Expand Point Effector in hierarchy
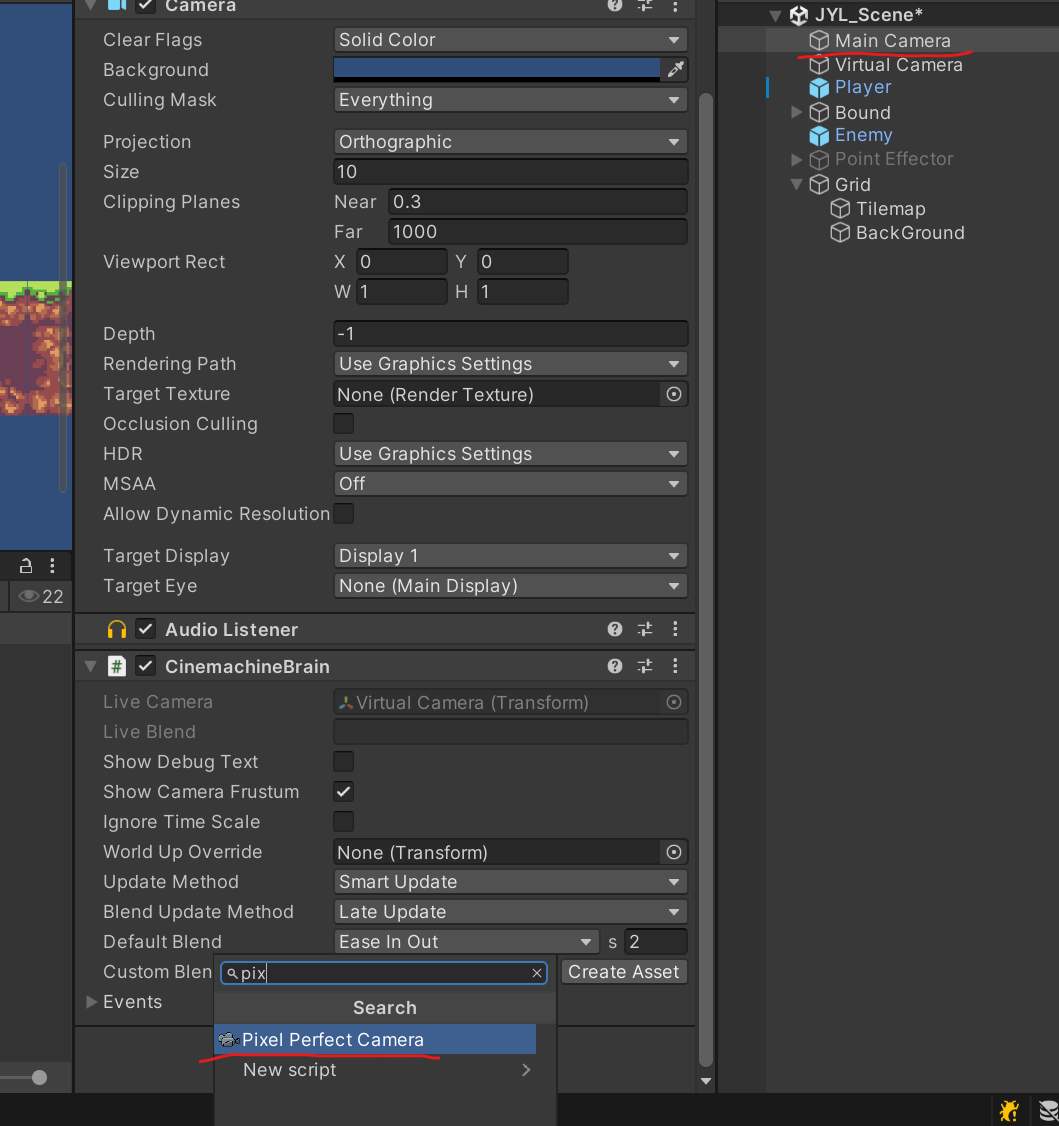Image resolution: width=1059 pixels, height=1126 pixels. pyautogui.click(x=796, y=159)
